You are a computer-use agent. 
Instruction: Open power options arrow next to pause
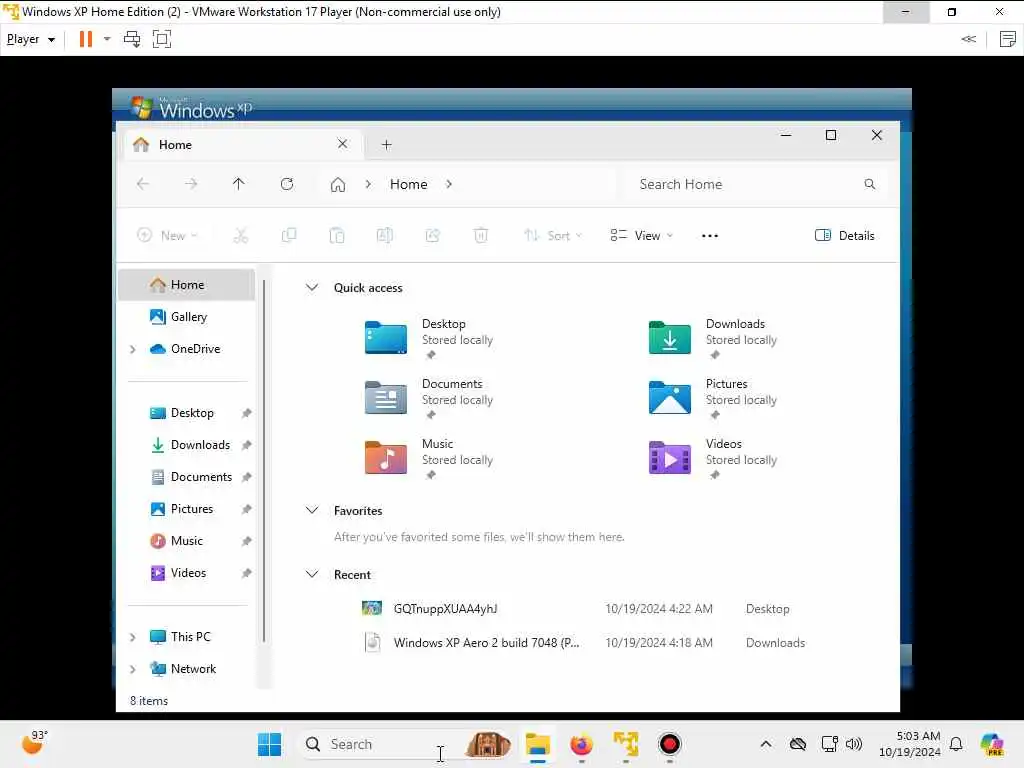[107, 39]
